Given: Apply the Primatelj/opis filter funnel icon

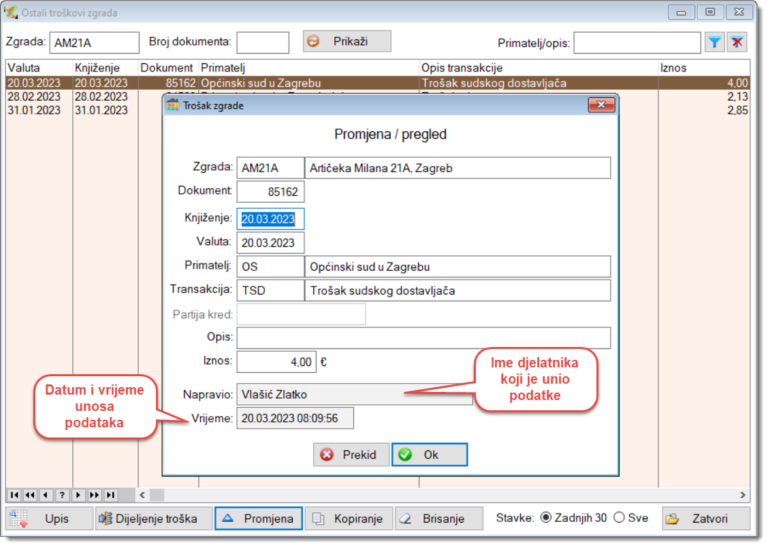Looking at the screenshot, I should pyautogui.click(x=715, y=42).
